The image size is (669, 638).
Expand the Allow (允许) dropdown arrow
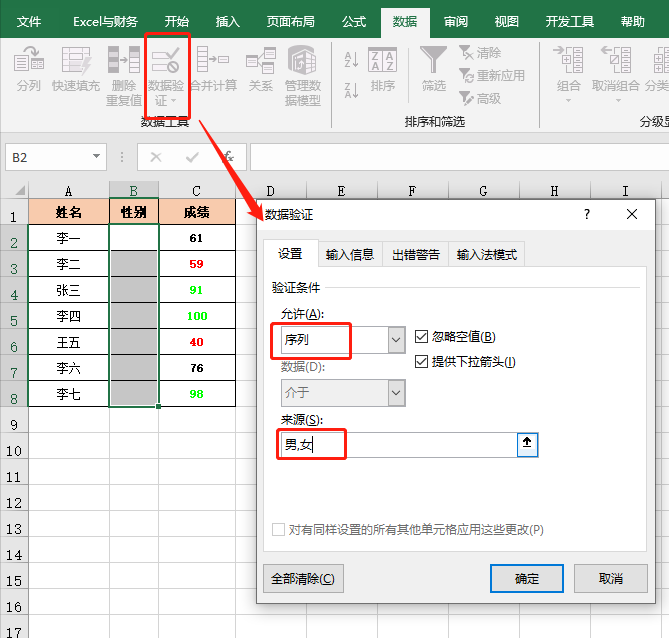(396, 340)
